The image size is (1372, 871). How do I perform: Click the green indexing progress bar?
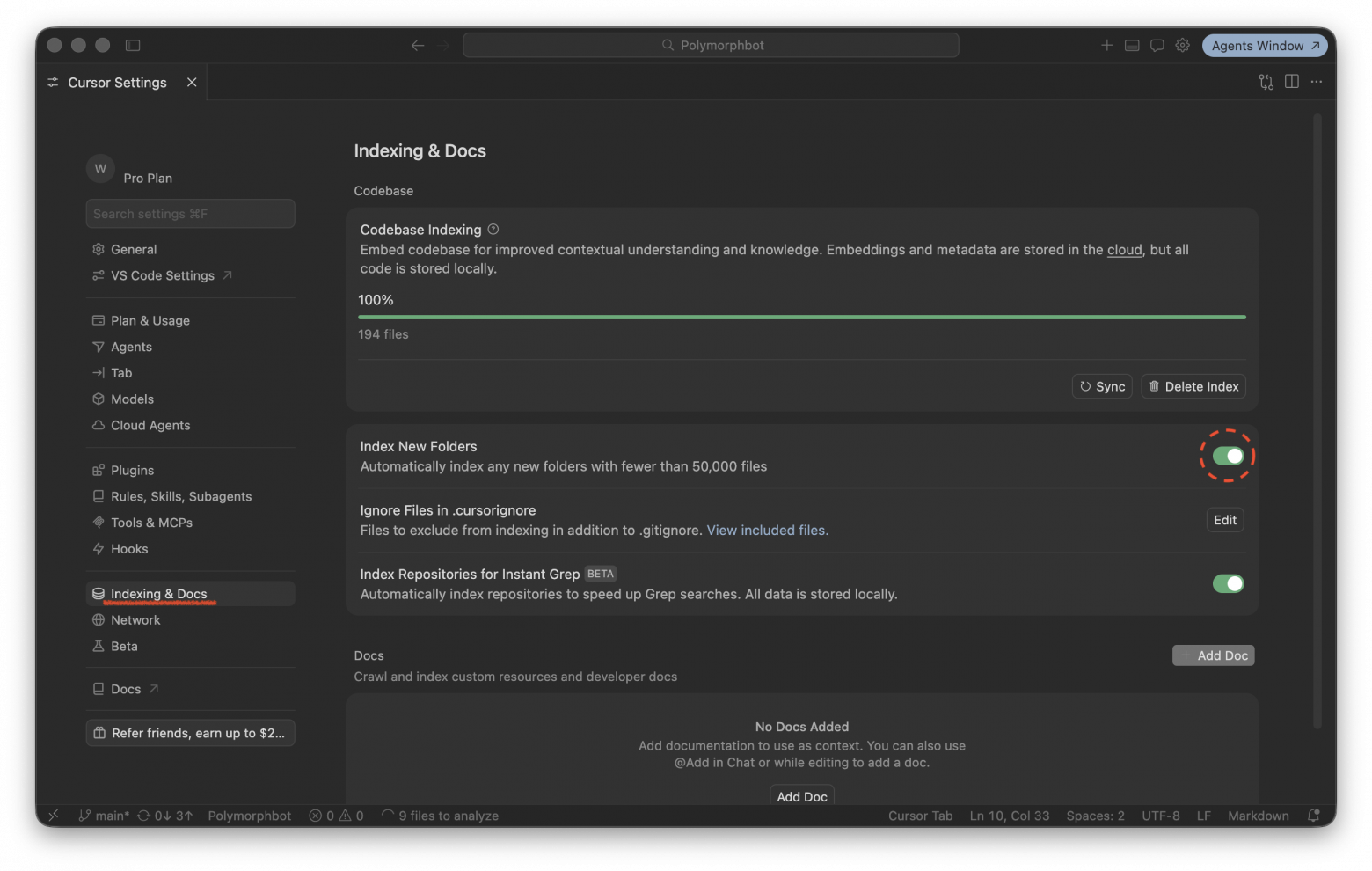pyautogui.click(x=802, y=317)
